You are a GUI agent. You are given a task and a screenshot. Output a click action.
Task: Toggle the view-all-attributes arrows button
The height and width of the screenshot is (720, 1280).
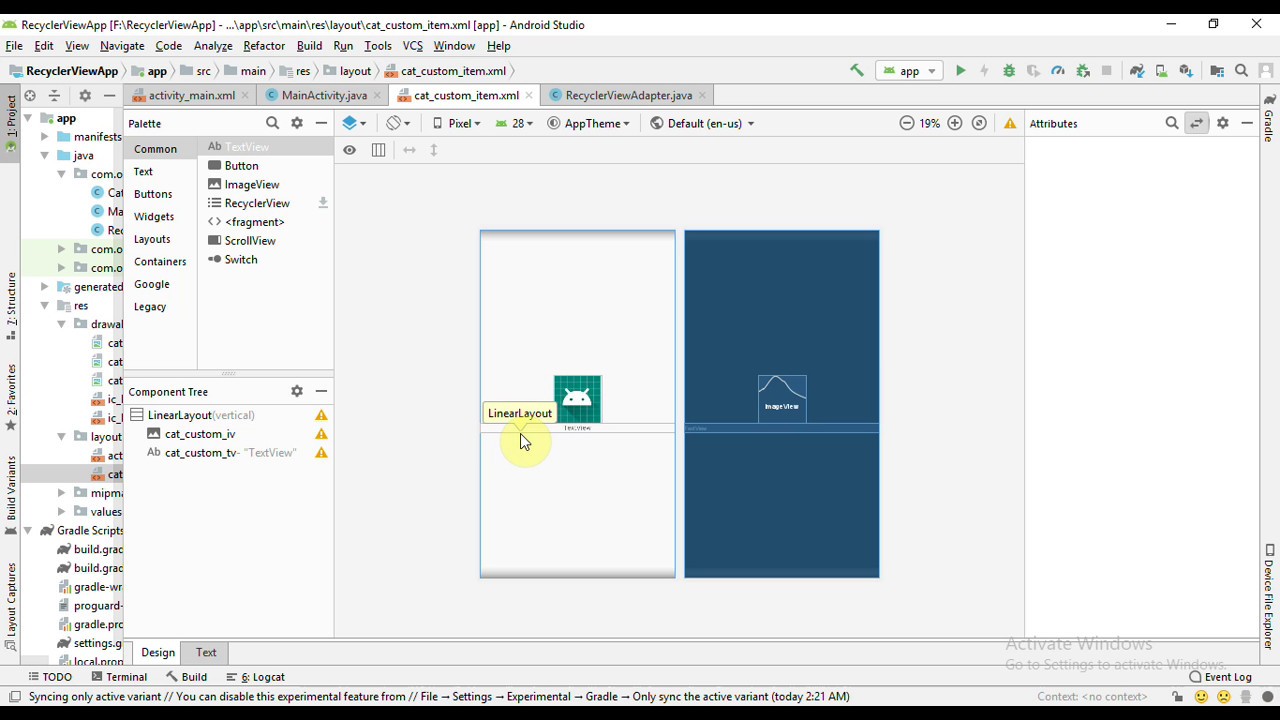[x=1197, y=123]
